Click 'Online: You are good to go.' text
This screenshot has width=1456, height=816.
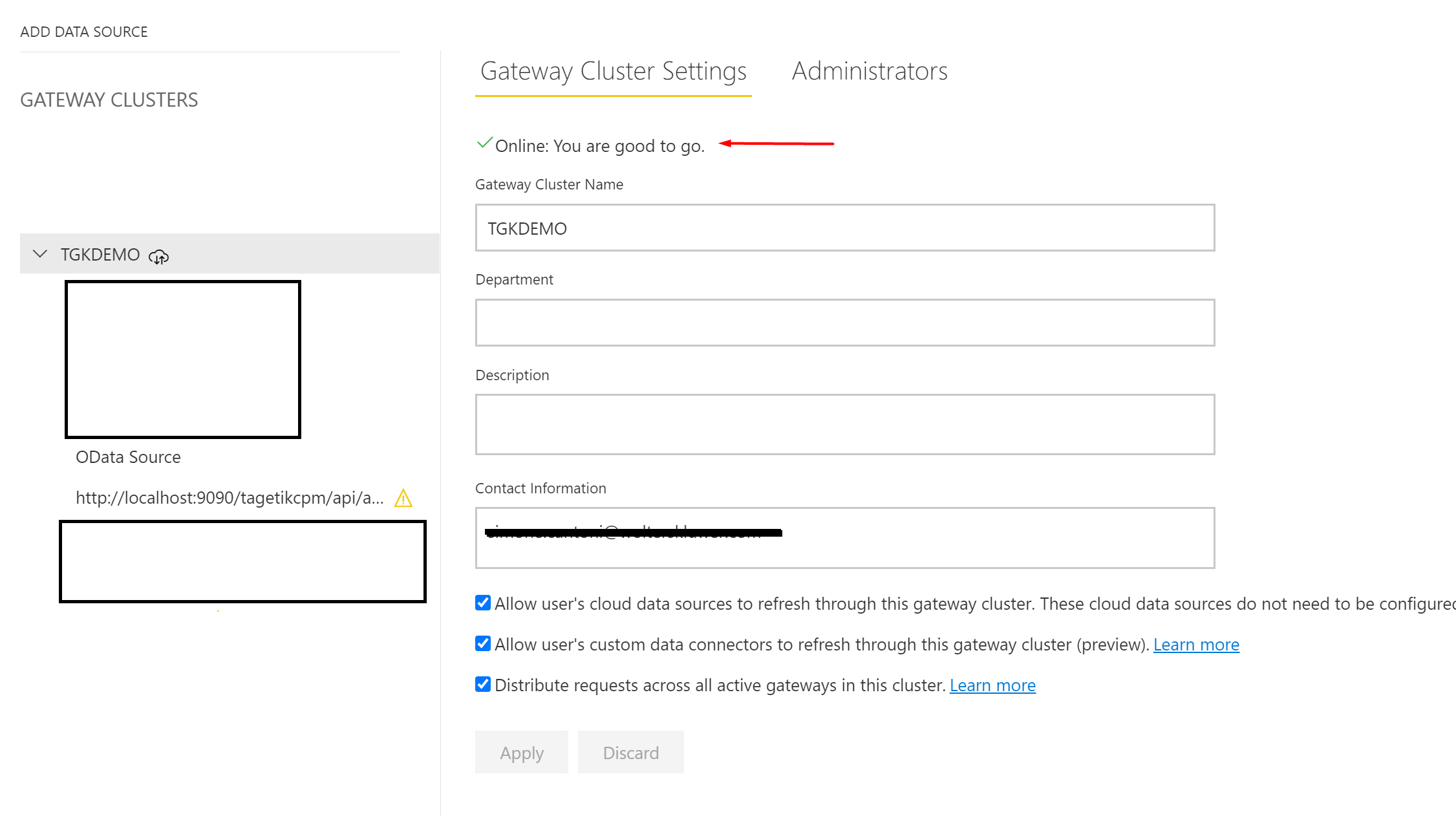599,146
